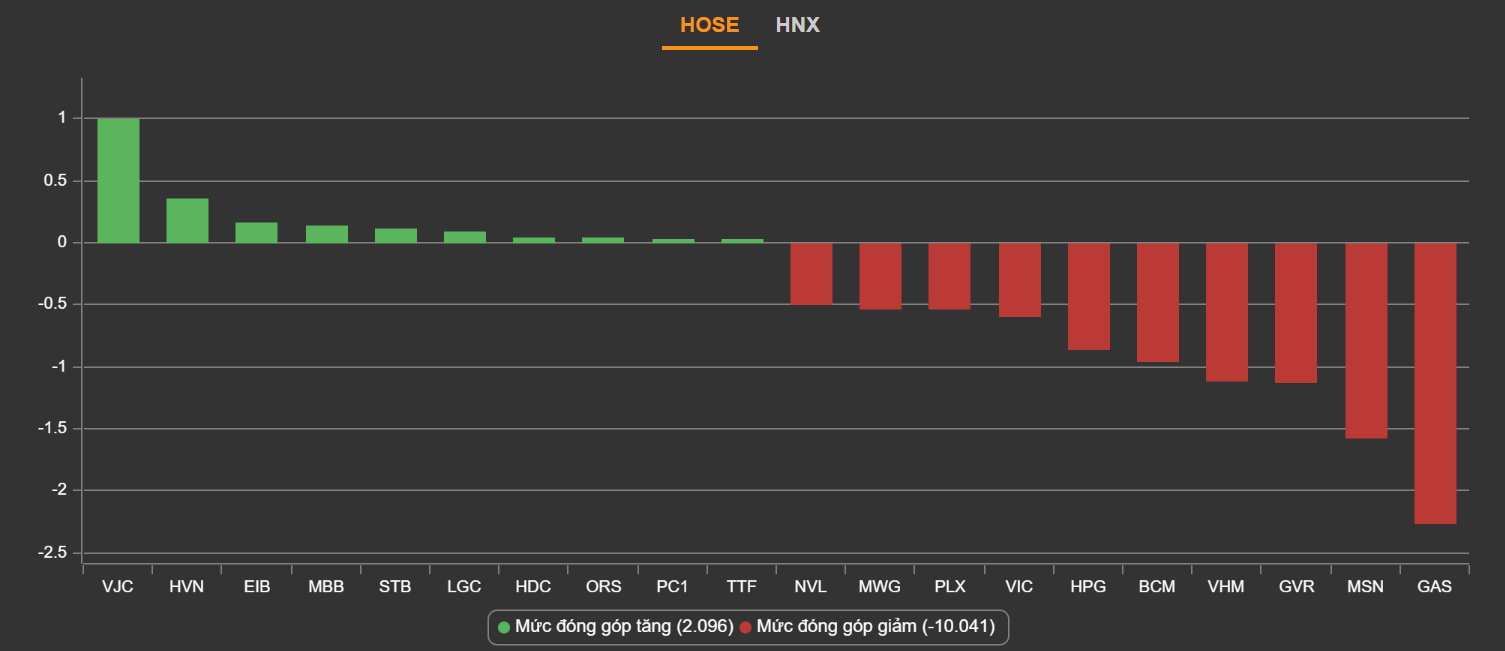Click the MWG axis label
Image resolution: width=1505 pixels, height=651 pixels.
pos(880,587)
